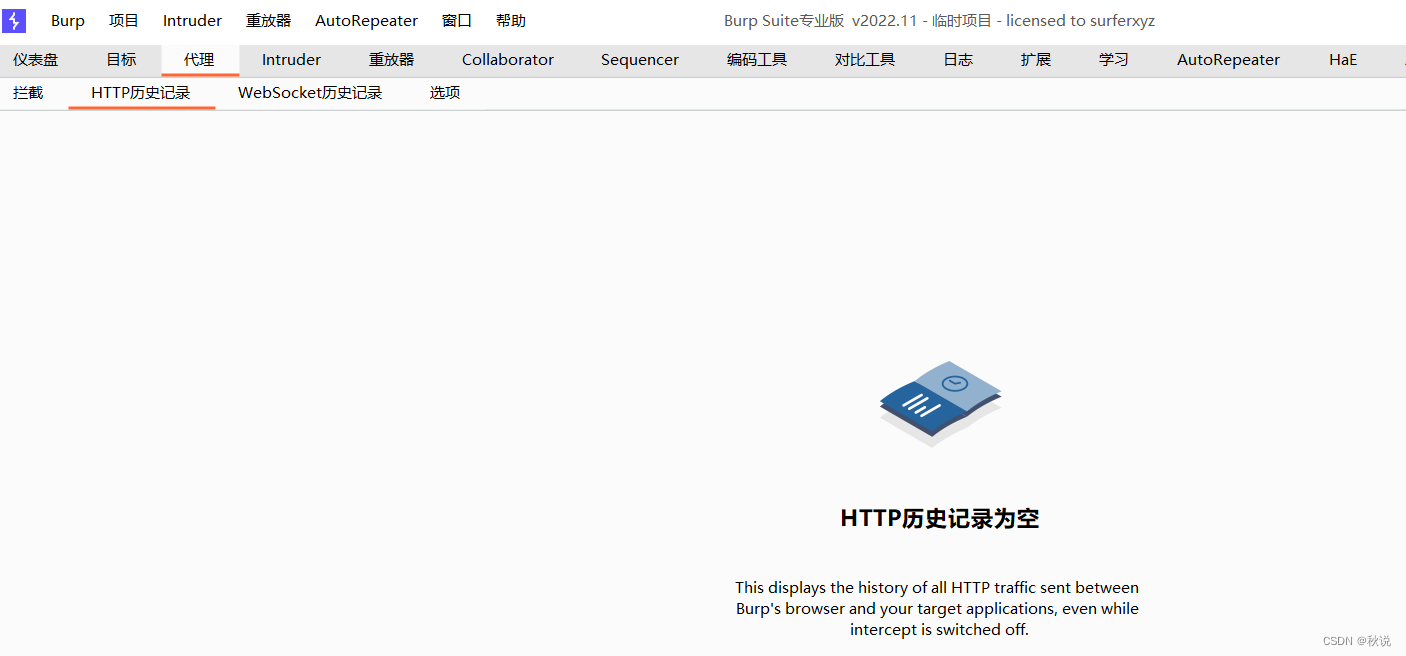Open the HaE tab
This screenshot has height=656, width=1406.
point(1343,60)
